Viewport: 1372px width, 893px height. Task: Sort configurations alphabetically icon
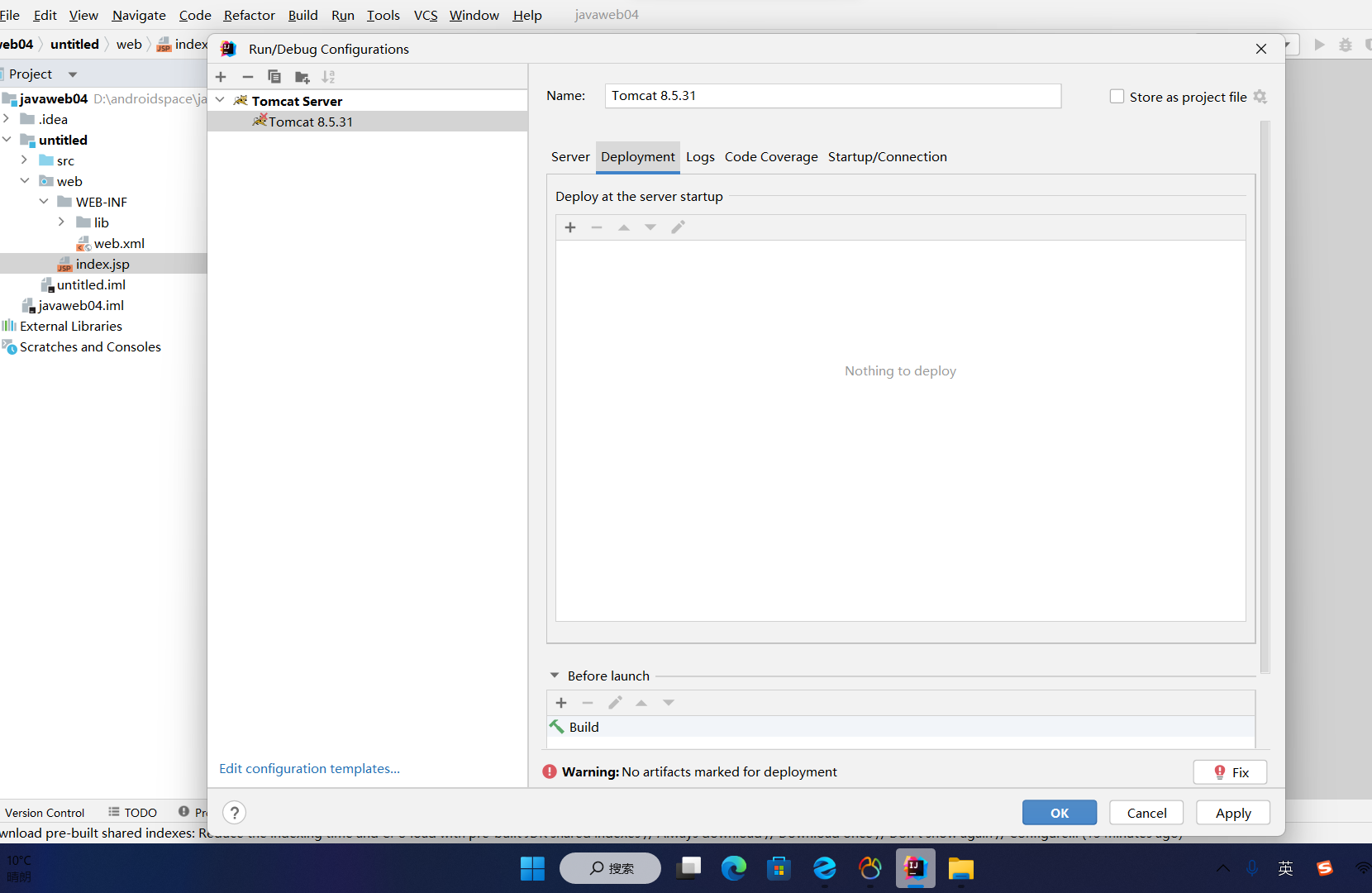[x=329, y=77]
